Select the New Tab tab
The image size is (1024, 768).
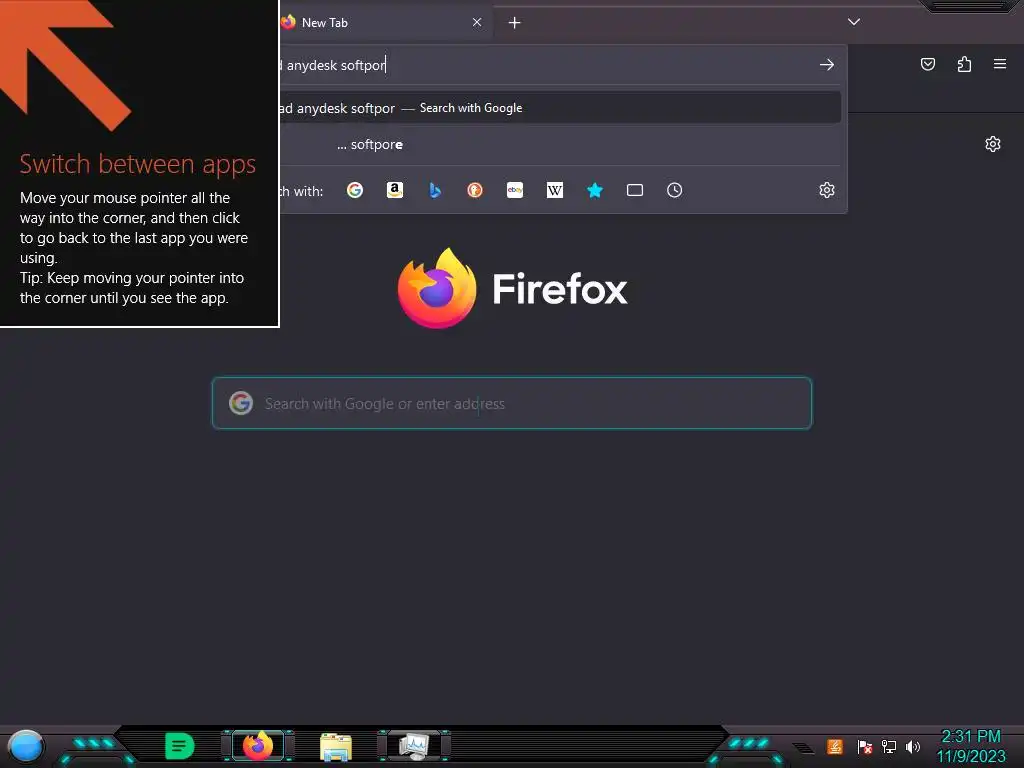tap(385, 23)
